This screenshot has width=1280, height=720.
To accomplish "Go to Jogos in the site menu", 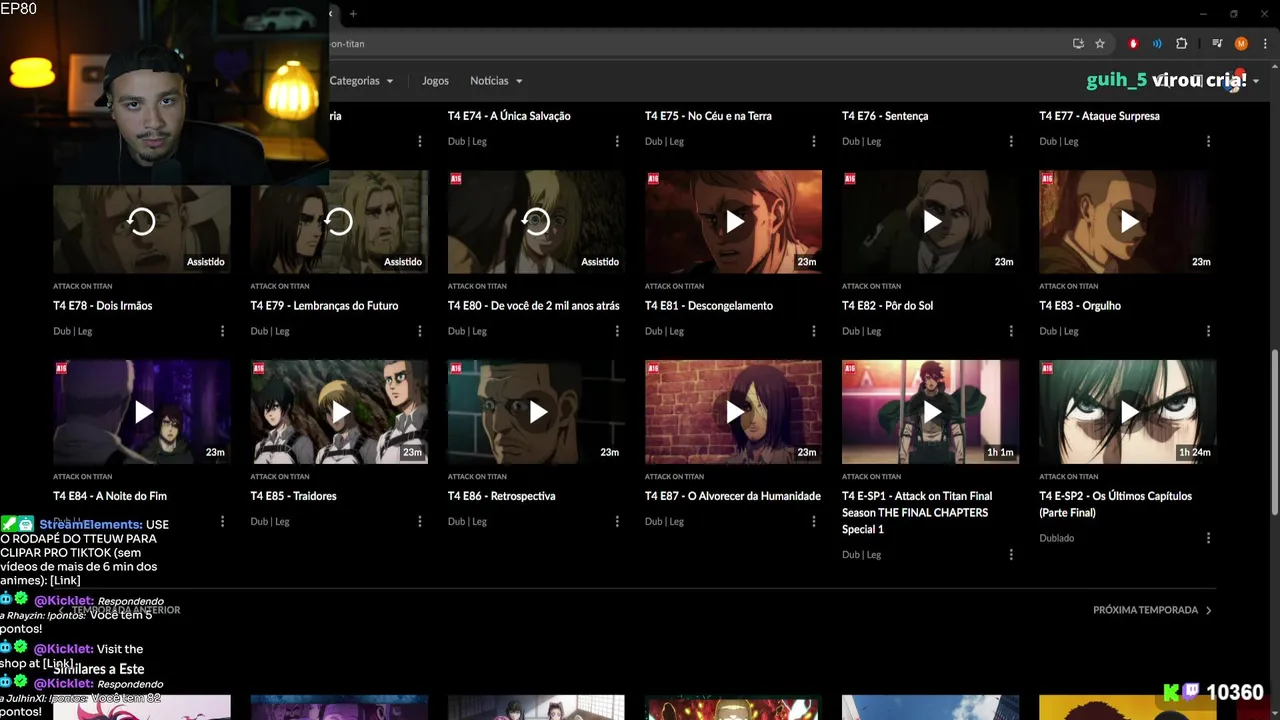I will [435, 81].
